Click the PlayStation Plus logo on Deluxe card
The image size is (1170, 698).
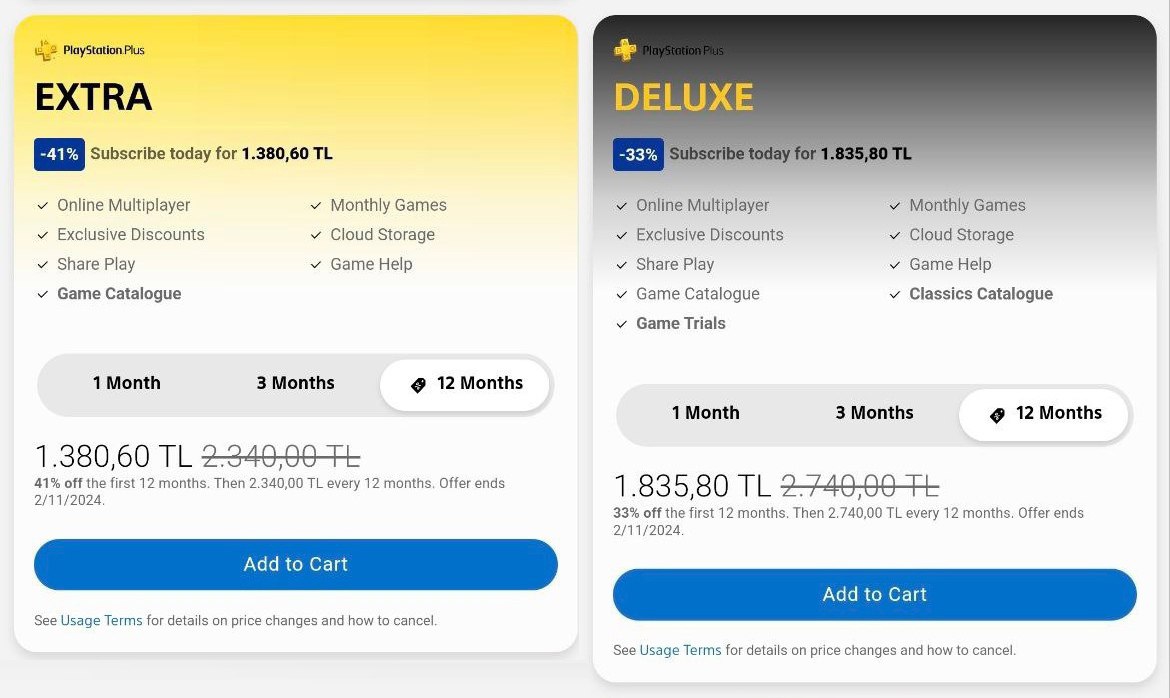(x=669, y=50)
